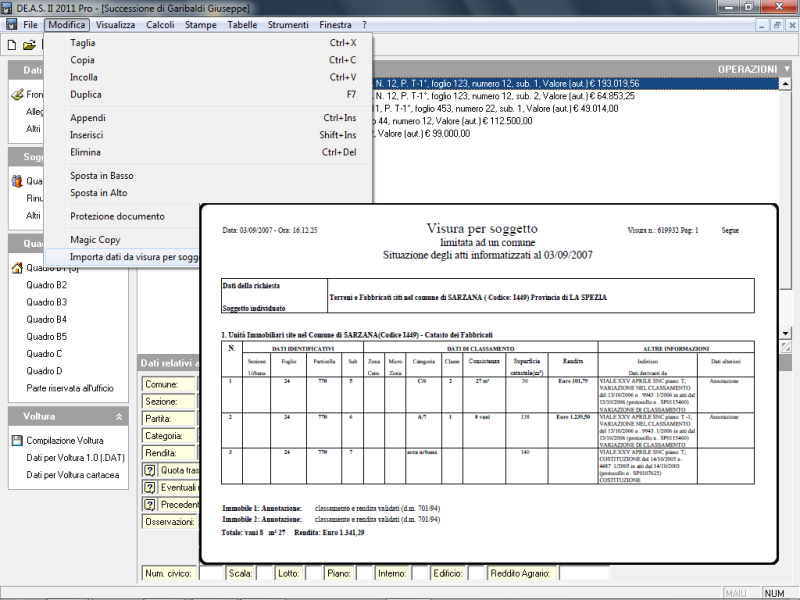
Task: Select list row with value € 99.000,00
Action: (x=576, y=134)
